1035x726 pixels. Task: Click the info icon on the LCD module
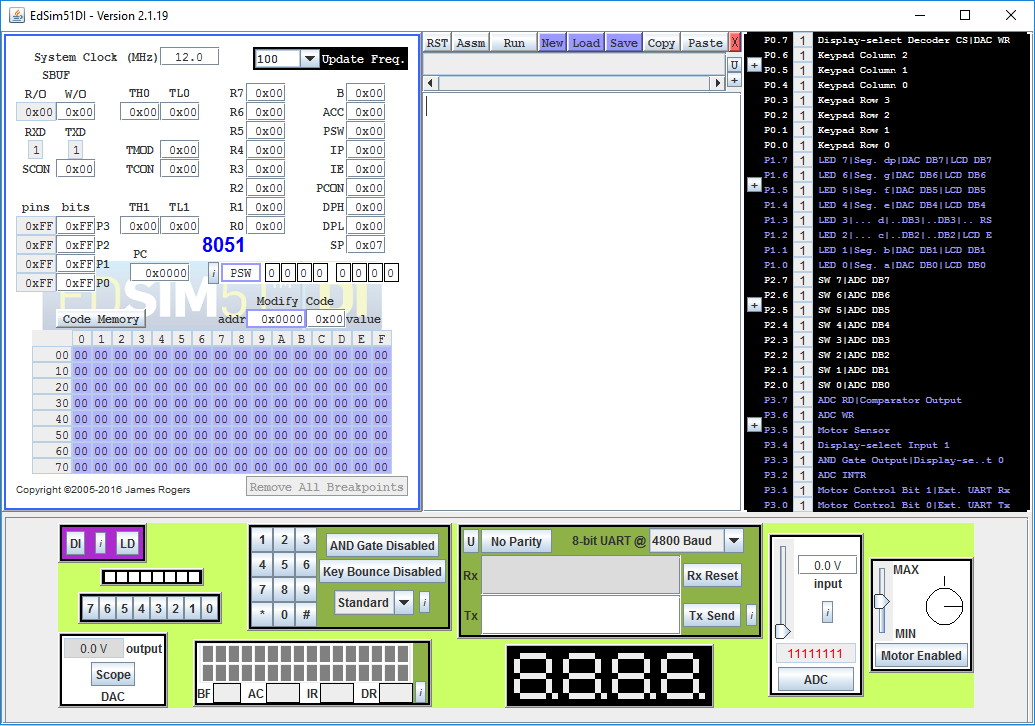tap(420, 693)
